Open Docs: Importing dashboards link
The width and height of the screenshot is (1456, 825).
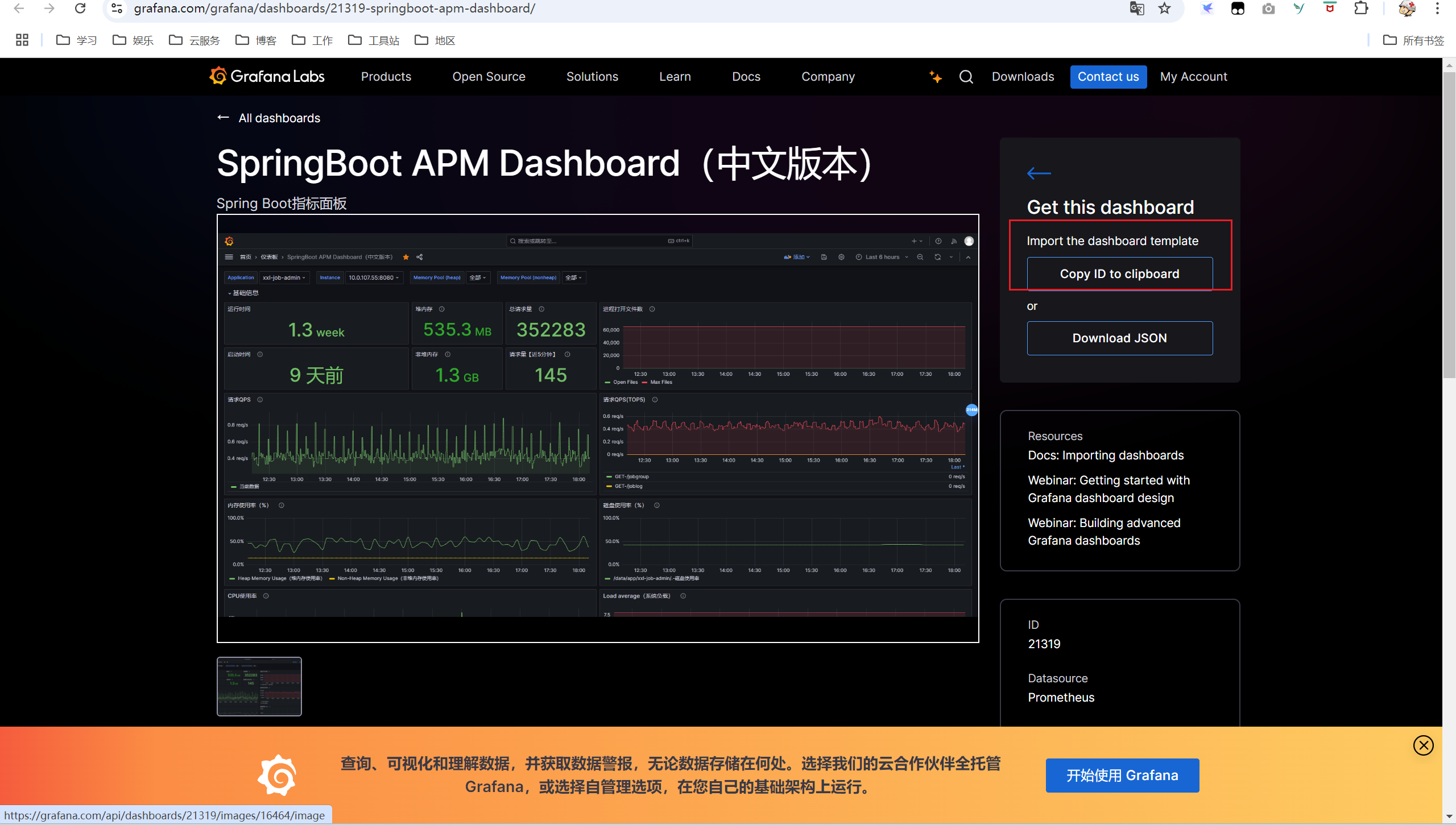[x=1106, y=455]
